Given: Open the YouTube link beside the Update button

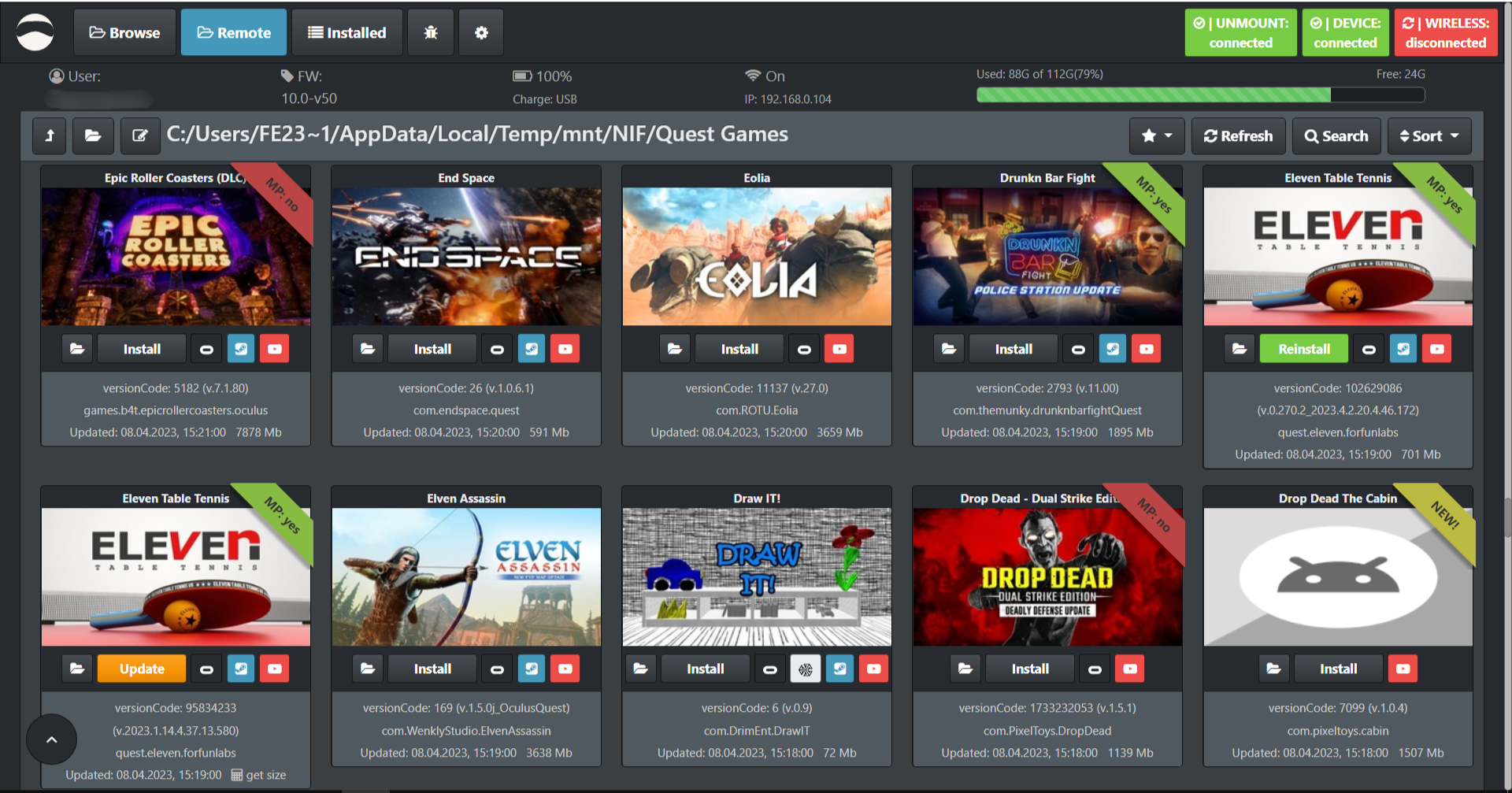Looking at the screenshot, I should pyautogui.click(x=275, y=669).
